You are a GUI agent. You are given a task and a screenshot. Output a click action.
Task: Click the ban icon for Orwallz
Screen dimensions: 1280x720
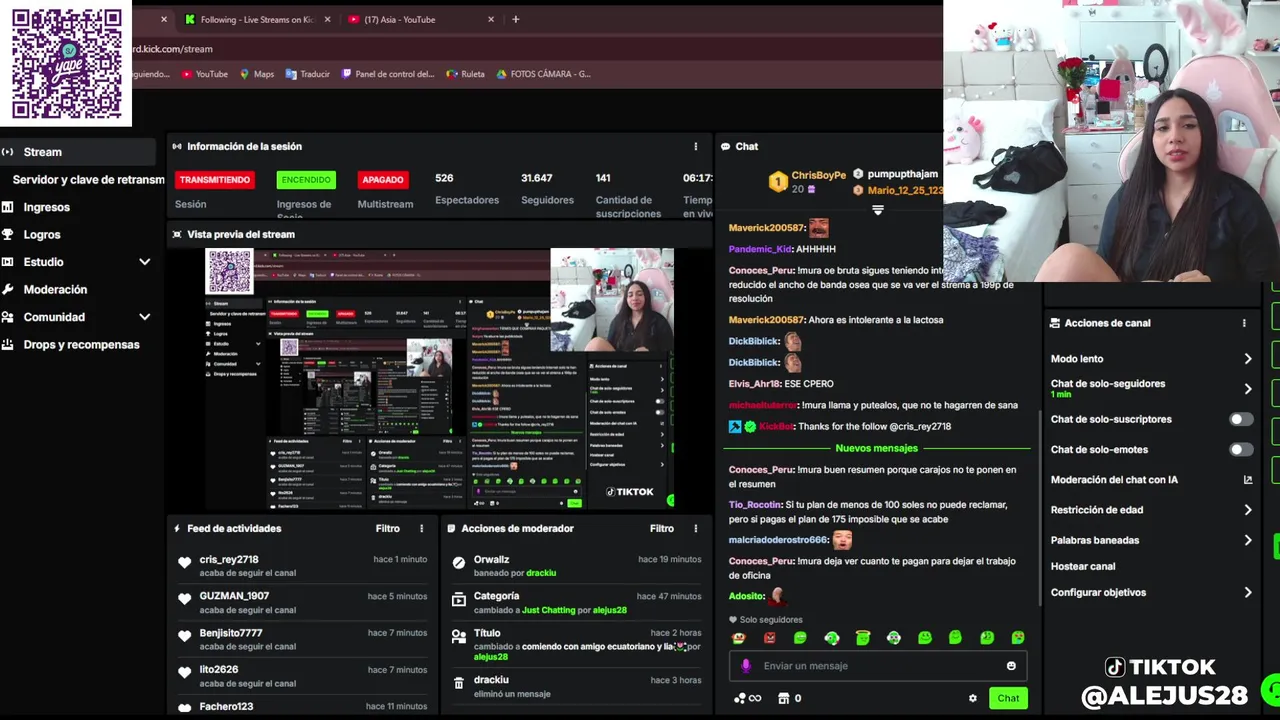click(459, 563)
